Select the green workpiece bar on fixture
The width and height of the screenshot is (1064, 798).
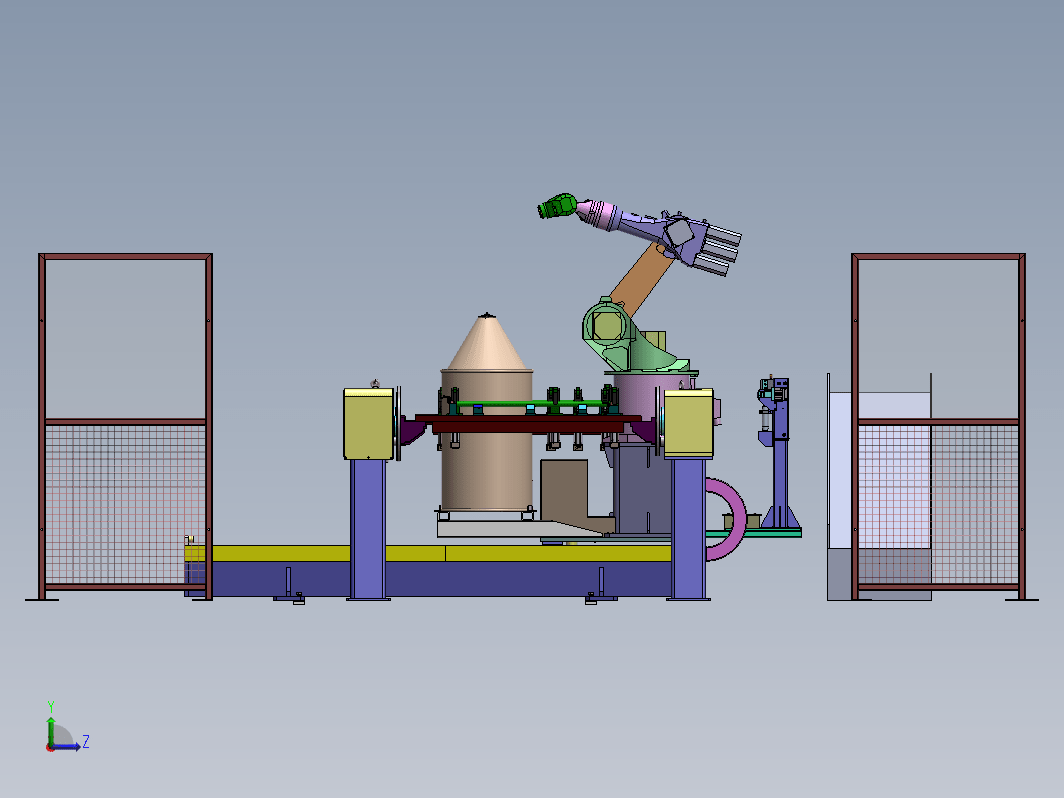coord(531,404)
